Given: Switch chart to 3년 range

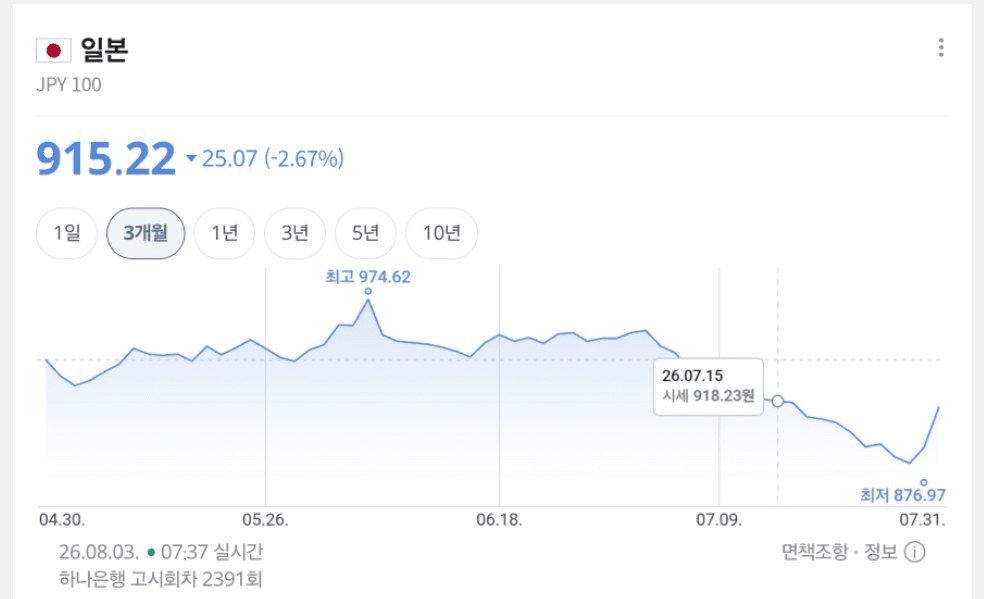Looking at the screenshot, I should (x=295, y=233).
